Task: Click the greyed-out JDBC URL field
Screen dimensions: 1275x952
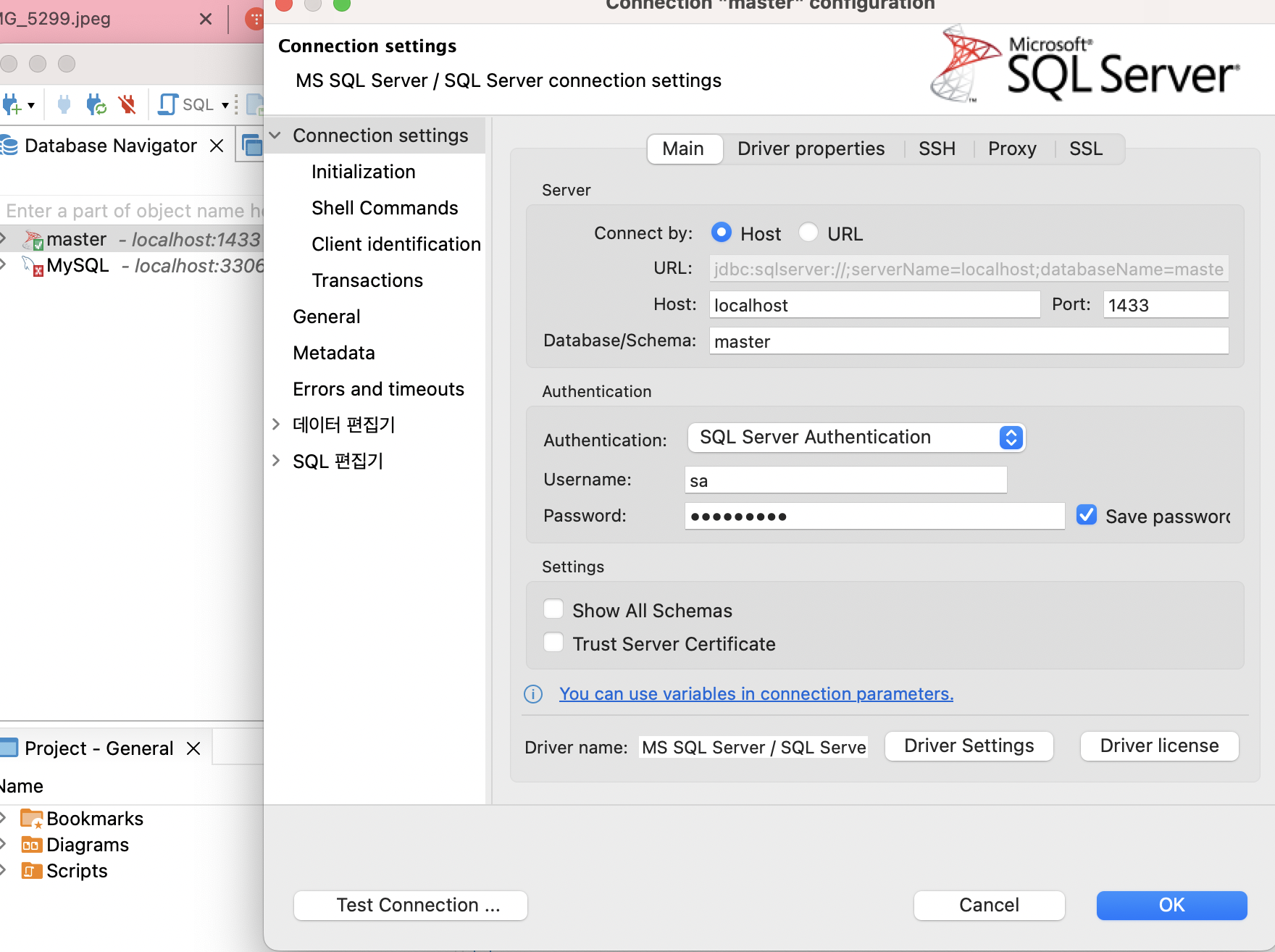Action: [x=969, y=269]
